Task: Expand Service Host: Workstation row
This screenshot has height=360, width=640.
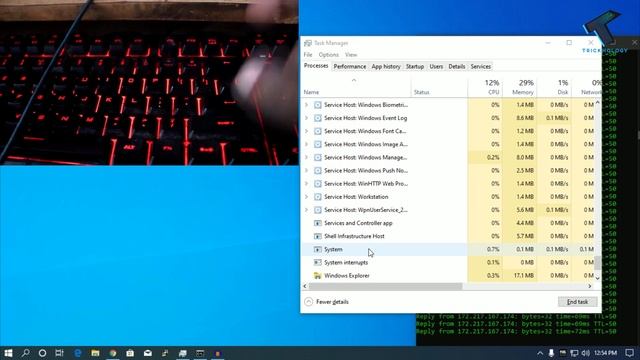Action: pos(307,197)
